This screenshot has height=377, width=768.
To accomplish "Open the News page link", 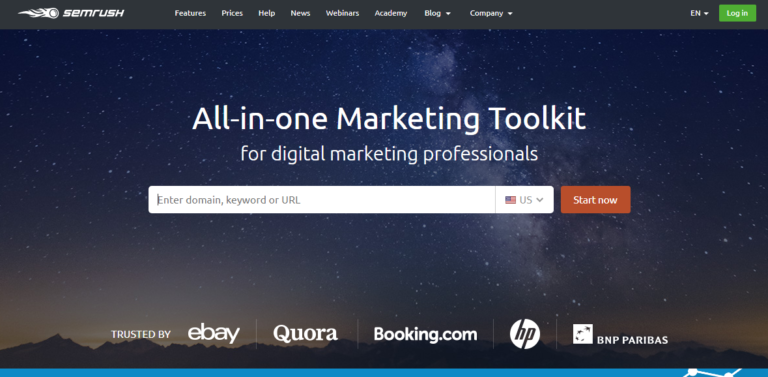I will point(300,13).
